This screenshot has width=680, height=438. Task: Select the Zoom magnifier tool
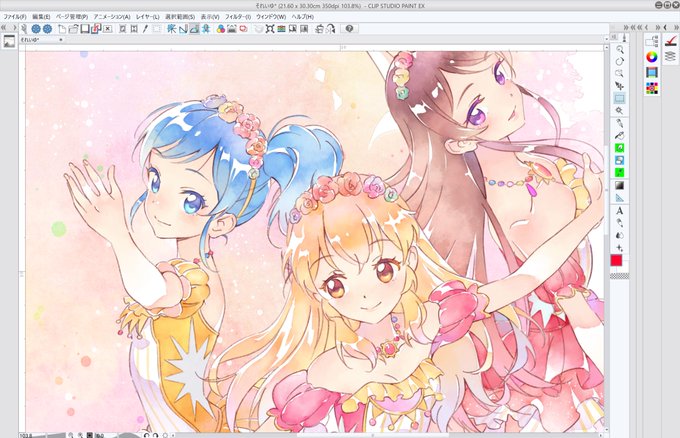coord(620,49)
